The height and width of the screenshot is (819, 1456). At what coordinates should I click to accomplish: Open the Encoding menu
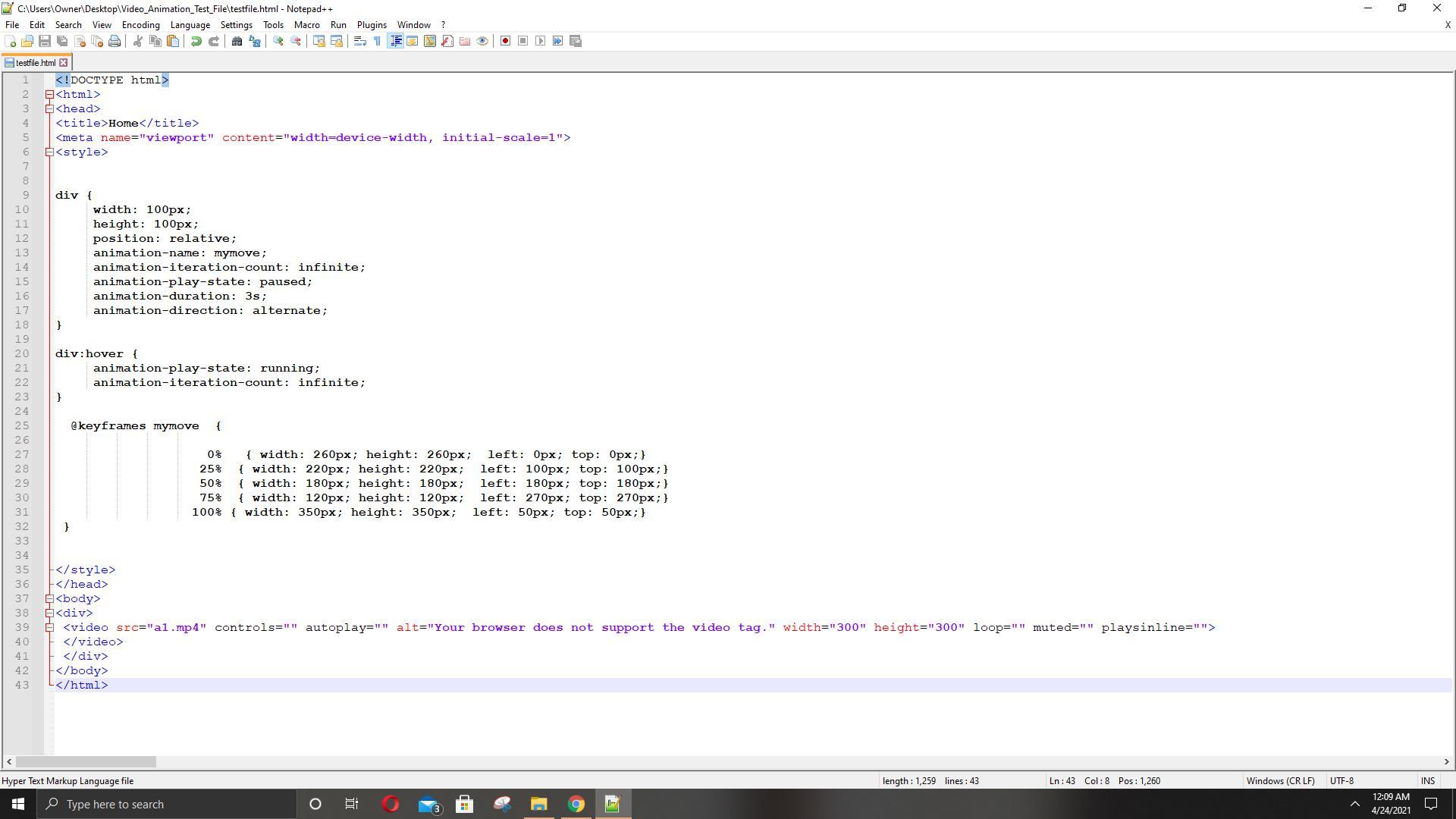[x=140, y=24]
